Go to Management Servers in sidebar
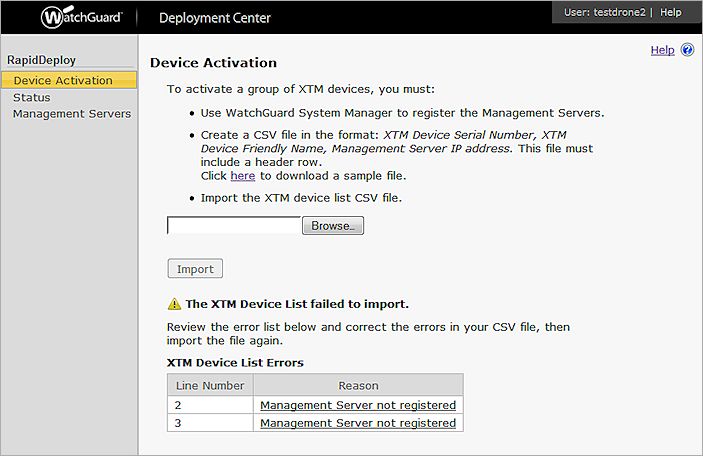This screenshot has height=456, width=703. tap(72, 114)
